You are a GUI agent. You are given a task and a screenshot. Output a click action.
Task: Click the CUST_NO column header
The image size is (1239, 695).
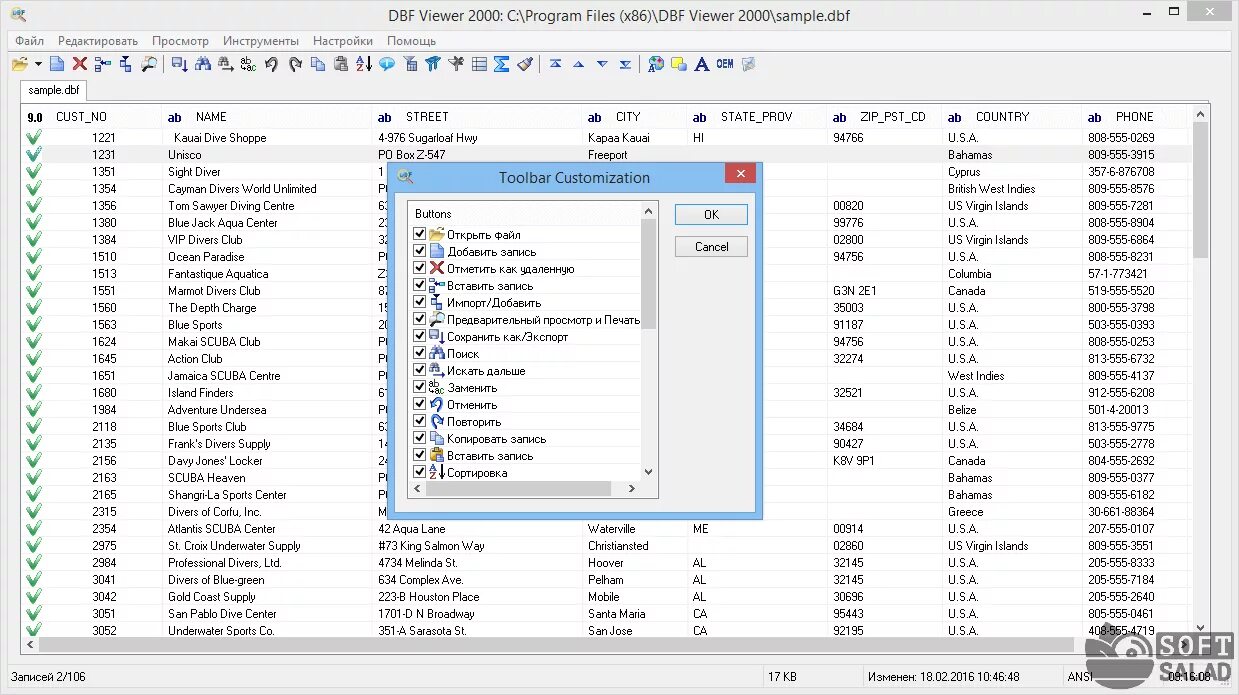[91, 117]
